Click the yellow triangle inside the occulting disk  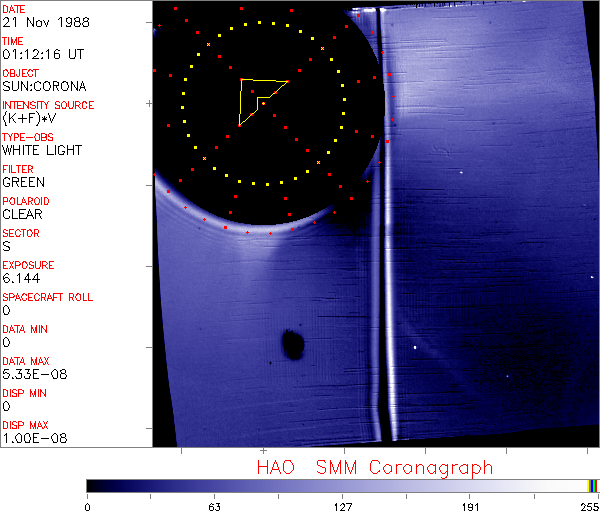click(x=260, y=98)
